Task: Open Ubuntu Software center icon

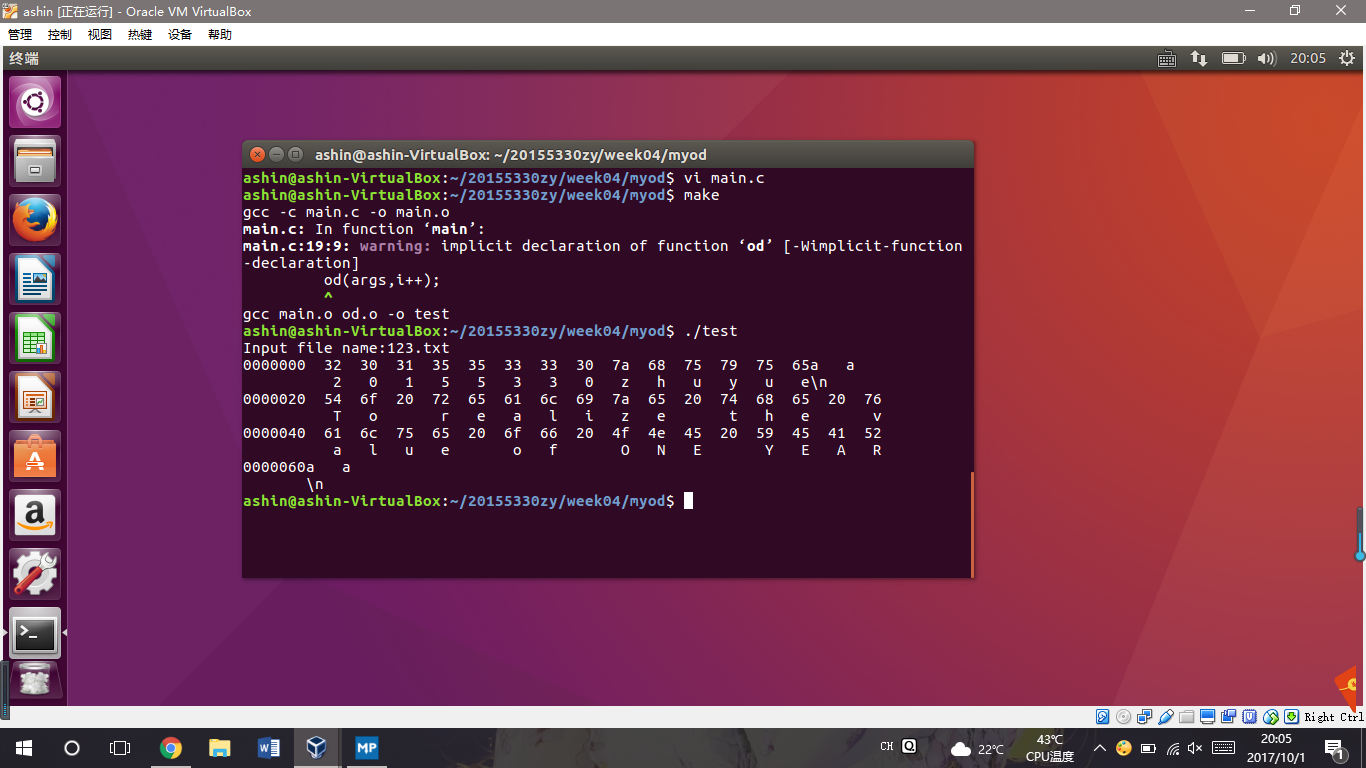Action: coord(35,455)
